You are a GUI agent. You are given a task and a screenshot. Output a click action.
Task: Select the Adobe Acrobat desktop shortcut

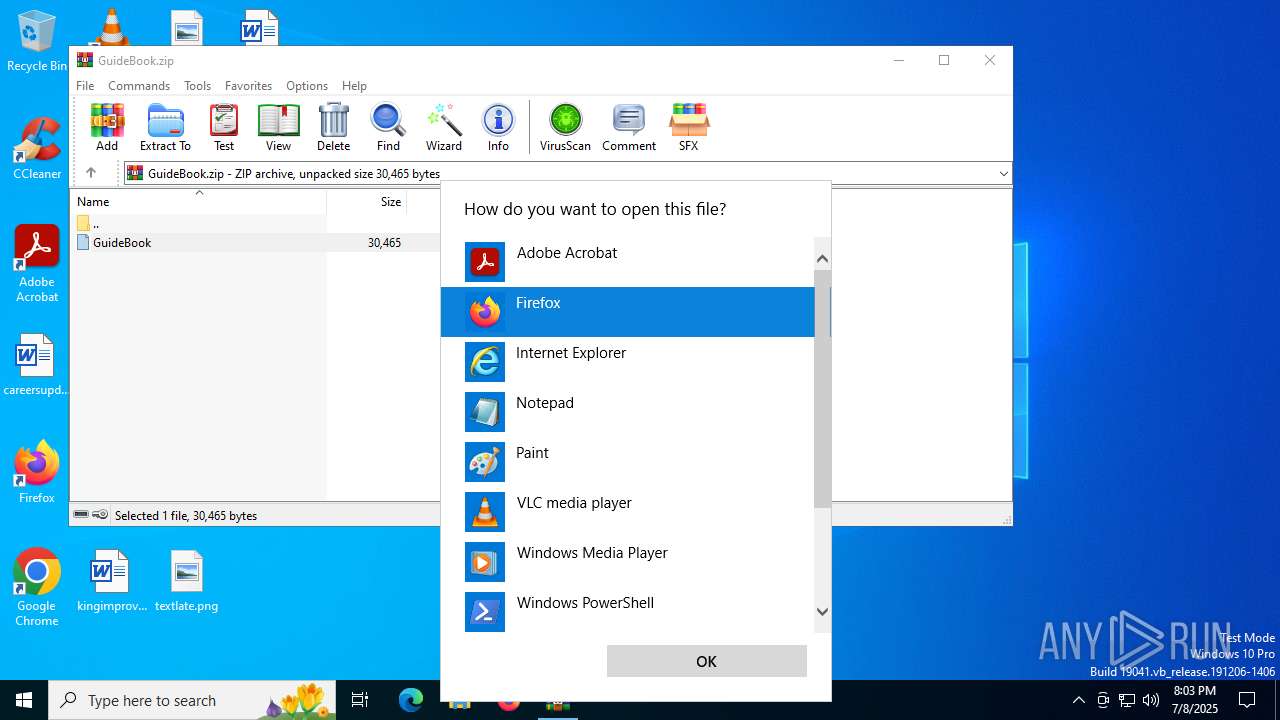[37, 264]
